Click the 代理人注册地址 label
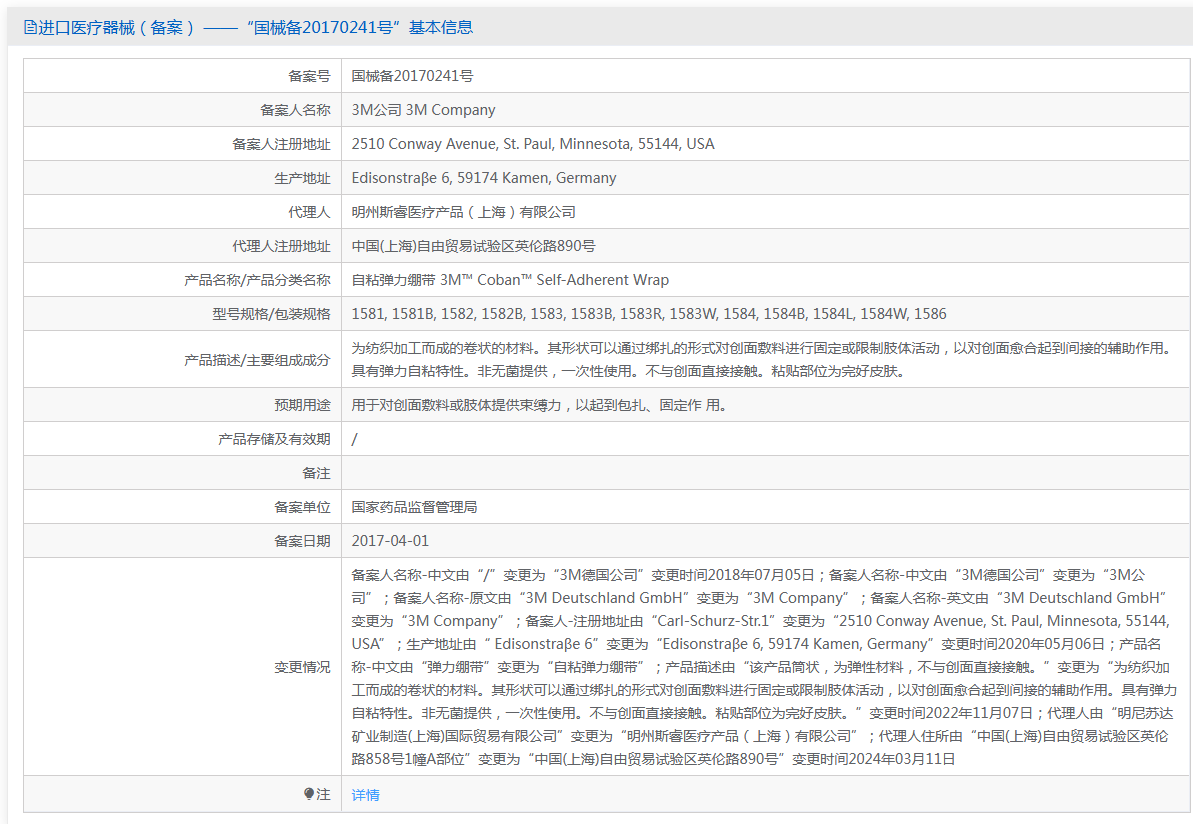Screen dimensions: 1193x824 pos(282,246)
